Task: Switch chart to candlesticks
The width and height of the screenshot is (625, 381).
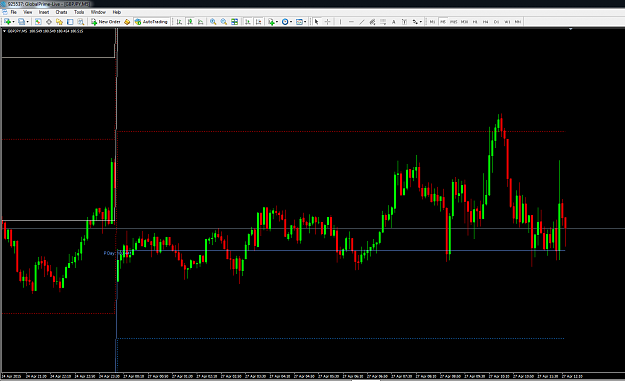Action: [190, 22]
